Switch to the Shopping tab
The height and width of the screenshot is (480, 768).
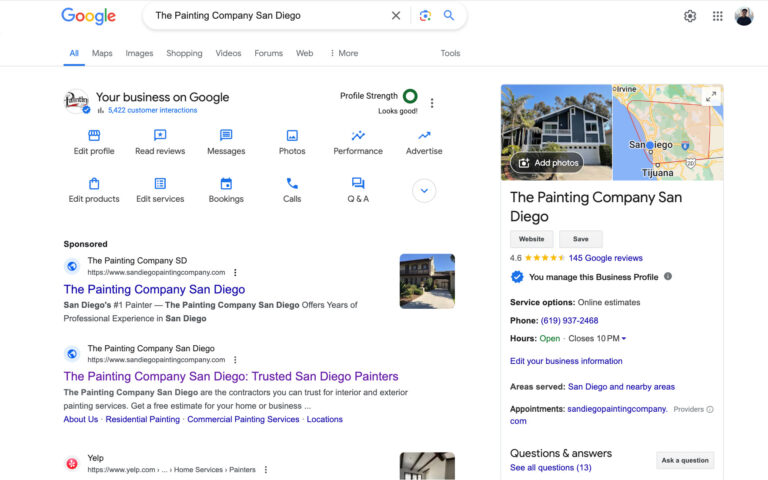pyautogui.click(x=184, y=53)
